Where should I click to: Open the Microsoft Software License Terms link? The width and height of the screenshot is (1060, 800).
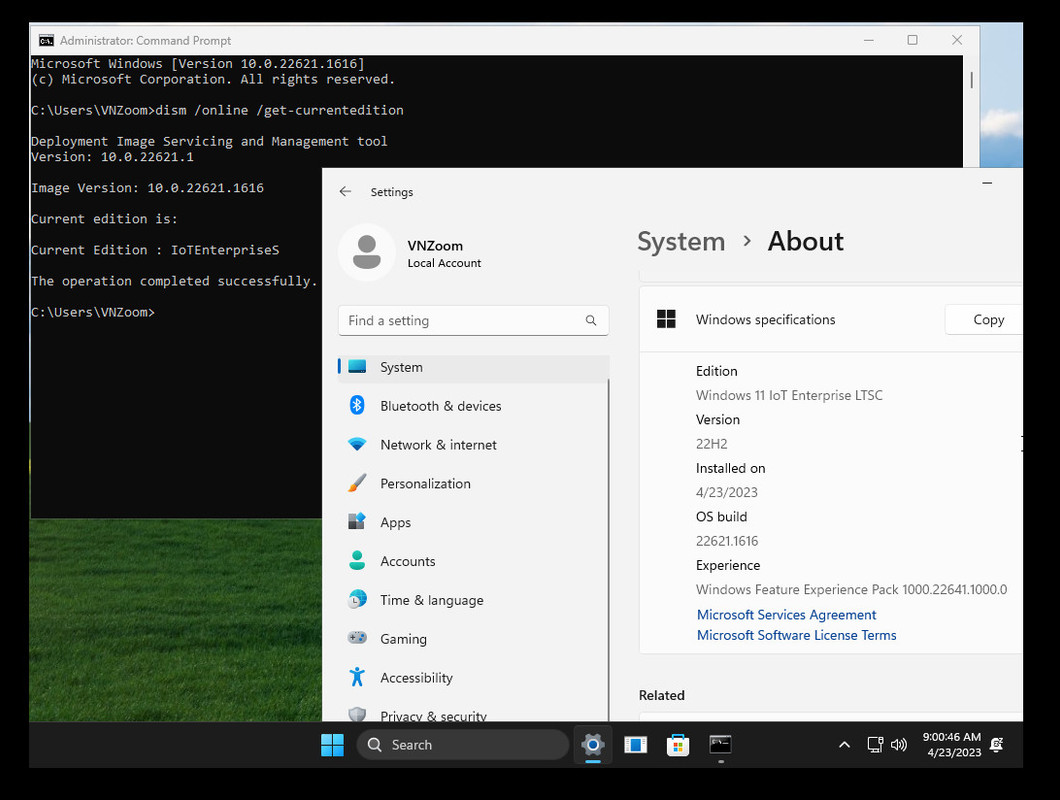click(796, 636)
